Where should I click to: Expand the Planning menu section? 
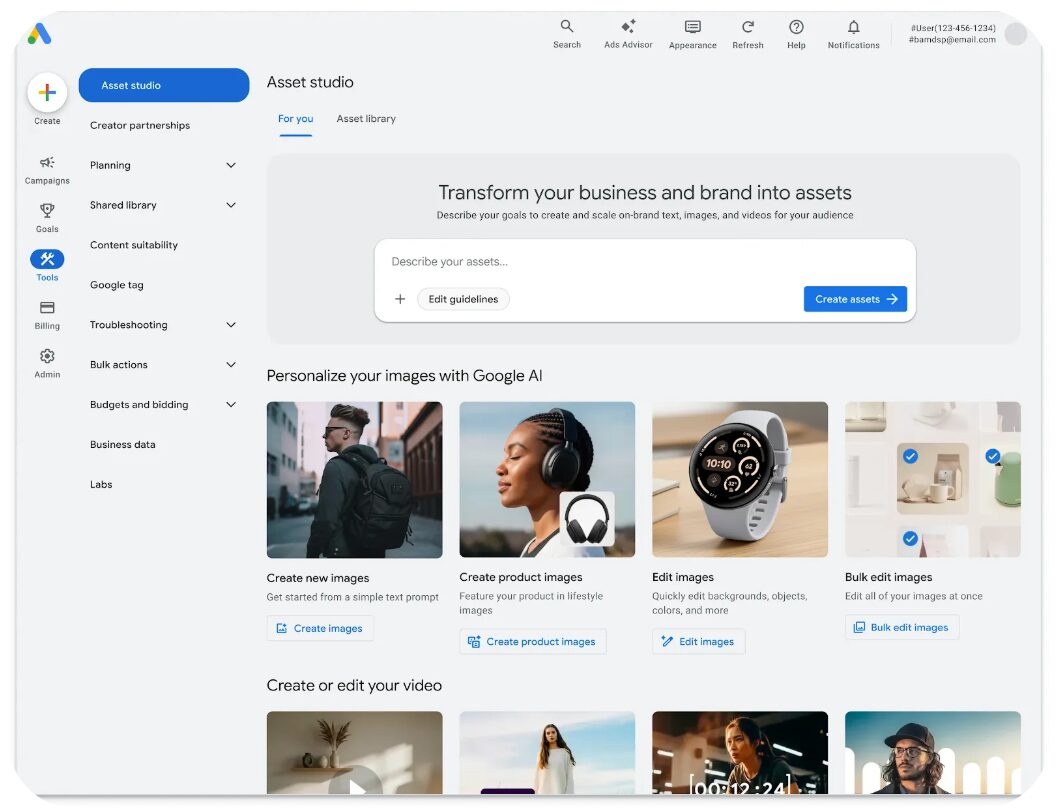pyautogui.click(x=231, y=165)
